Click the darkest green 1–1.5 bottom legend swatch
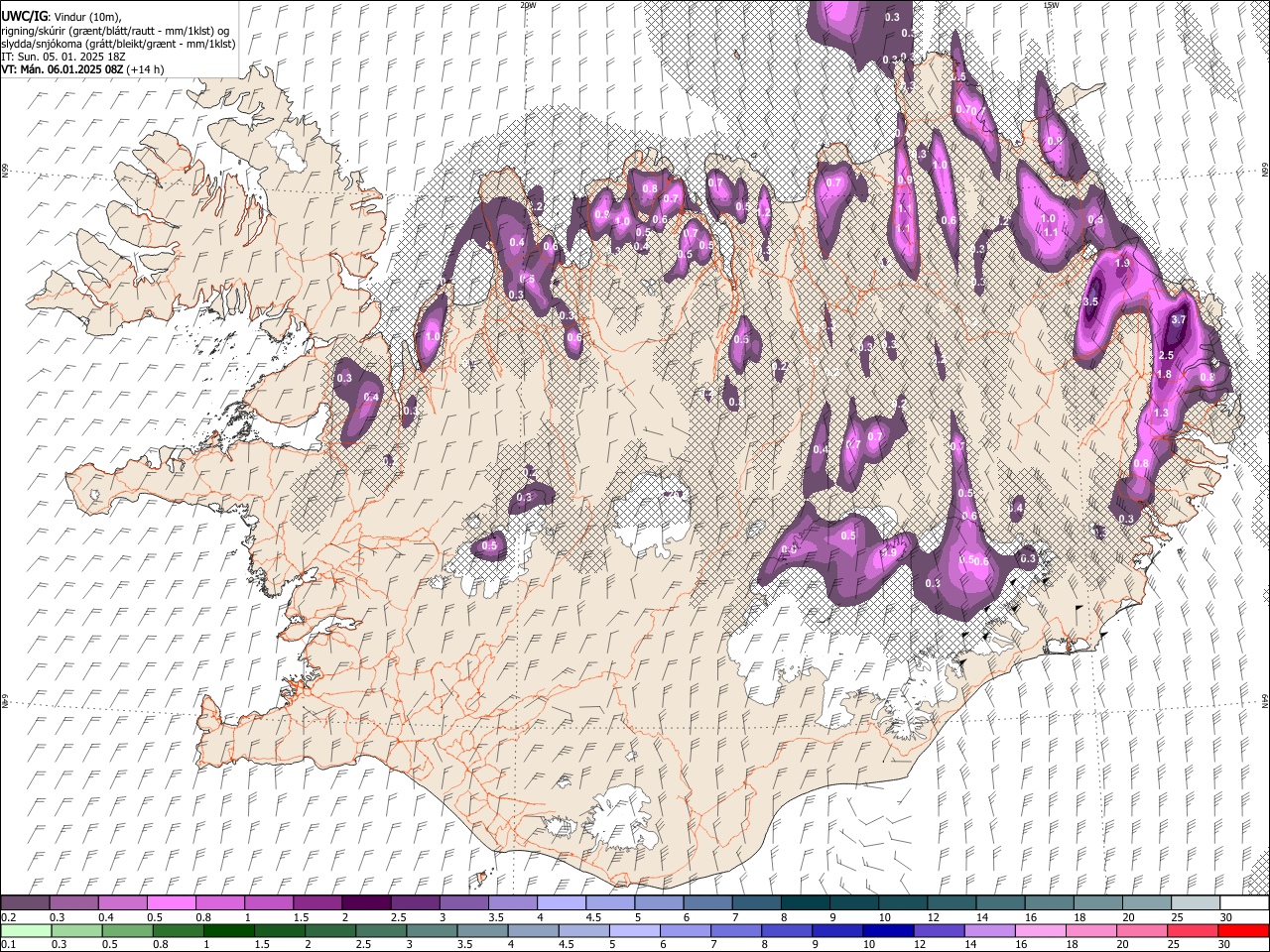 coord(228,930)
